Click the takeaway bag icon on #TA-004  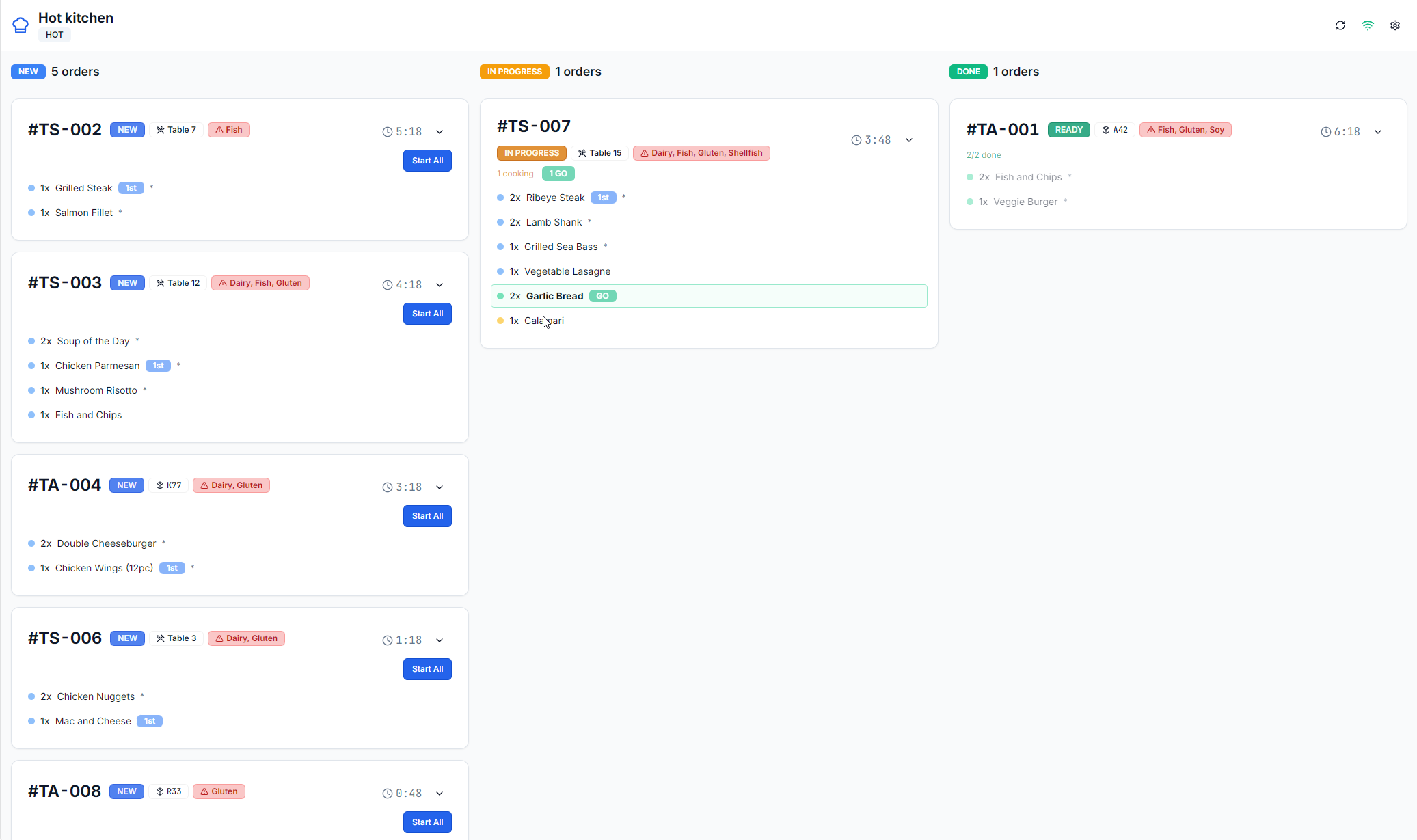pyautogui.click(x=159, y=485)
